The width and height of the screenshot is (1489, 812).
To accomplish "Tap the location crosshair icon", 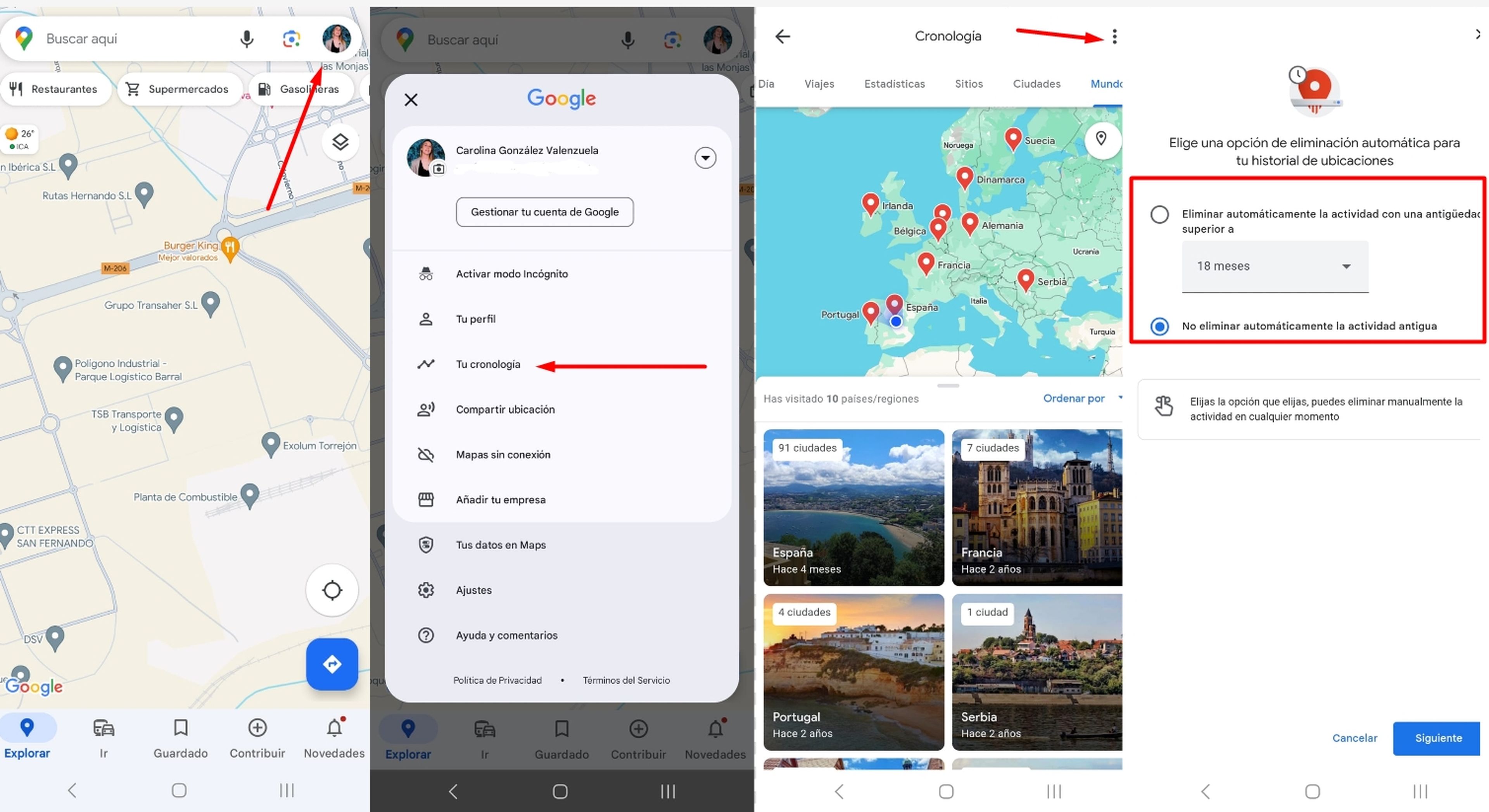I will tap(332, 589).
